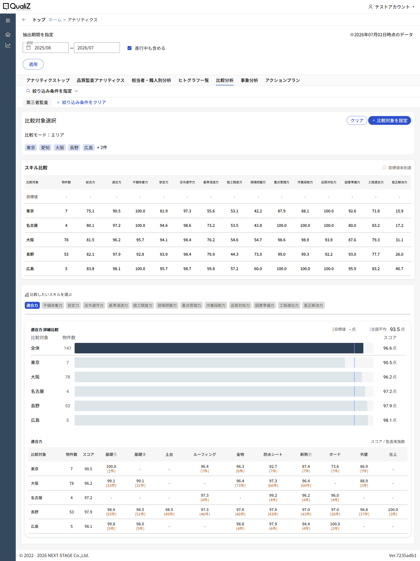
Task: Click the user icon beside テストアカウント
Action: [x=370, y=6]
